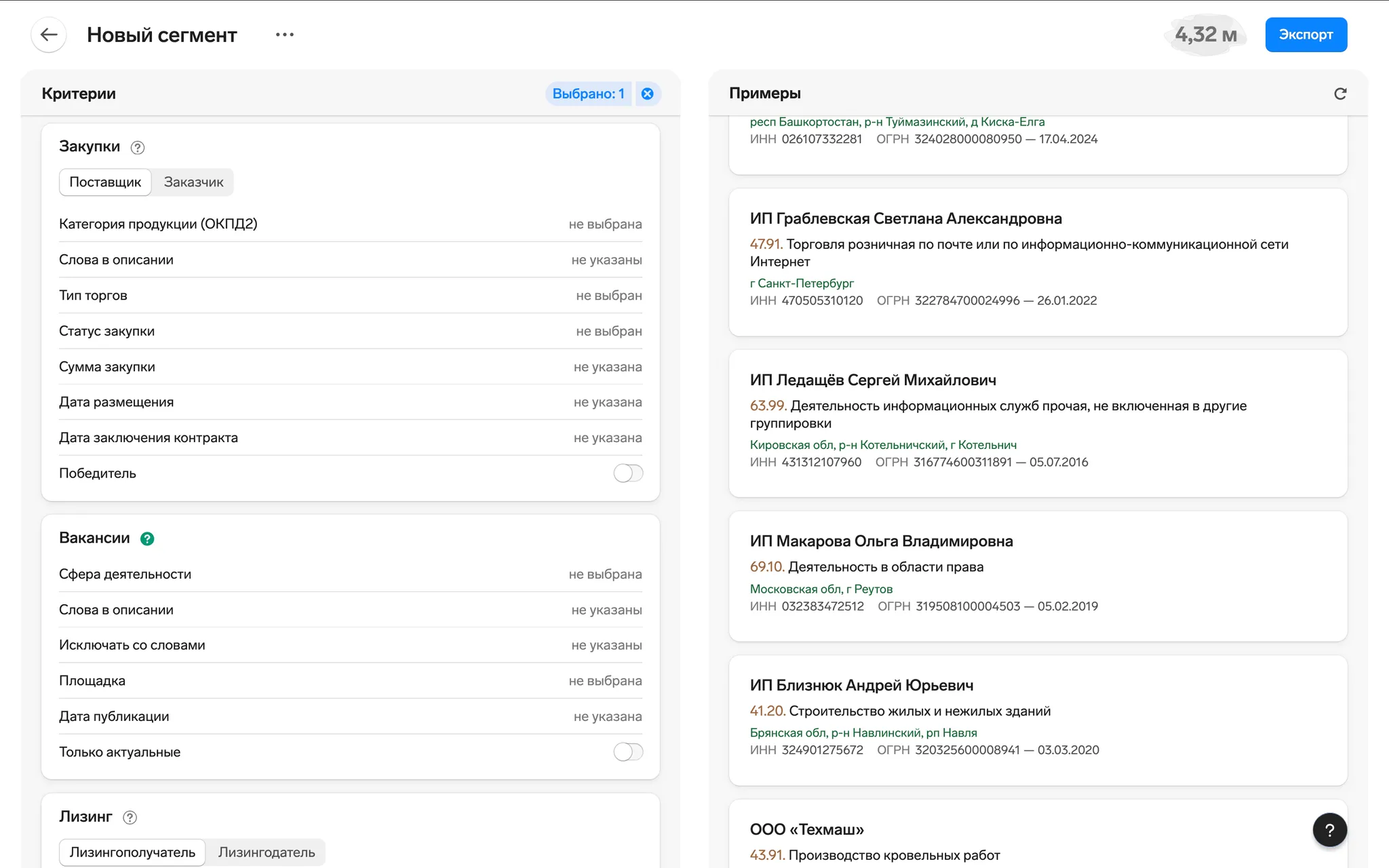The height and width of the screenshot is (868, 1389).
Task: Toggle the Победитель switch
Action: pos(628,473)
